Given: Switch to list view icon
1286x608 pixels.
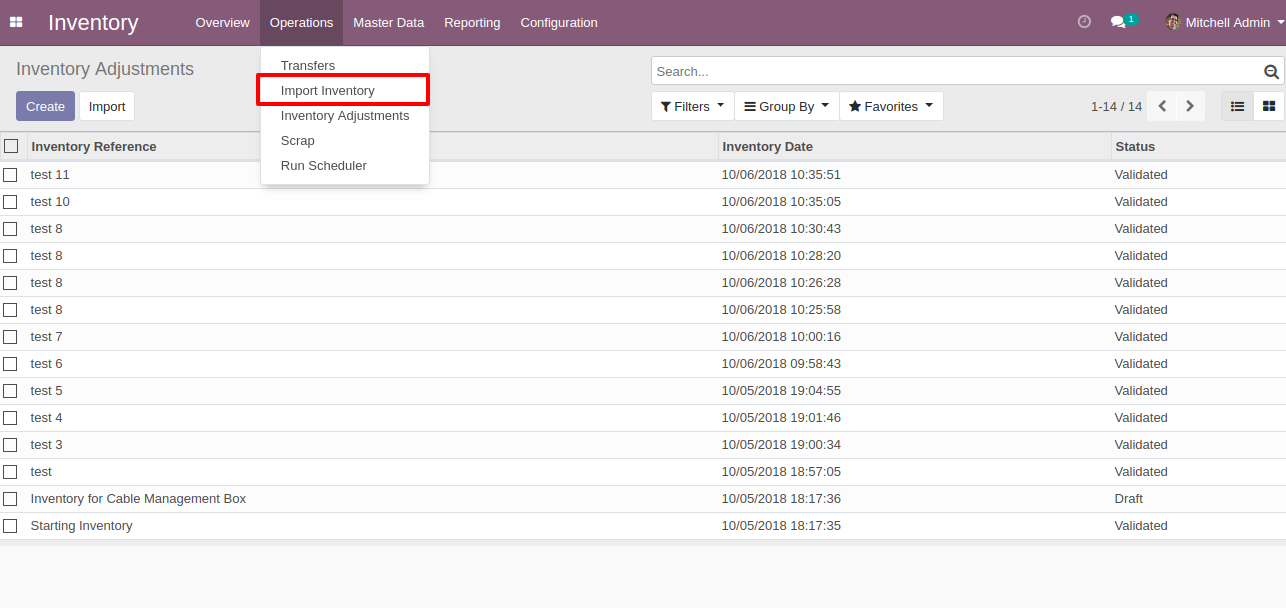Looking at the screenshot, I should pos(1237,106).
